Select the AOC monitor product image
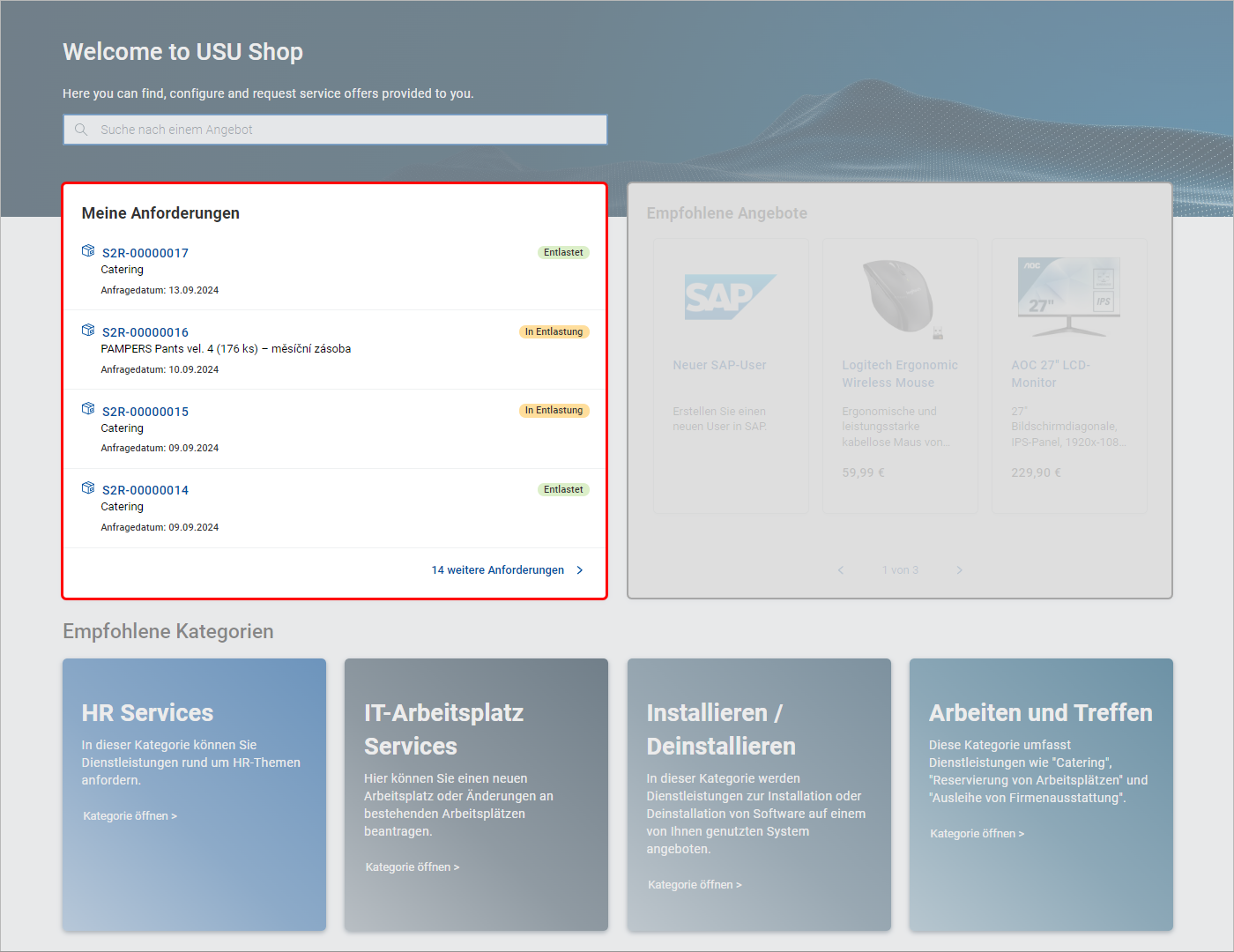1234x952 pixels. coord(1069,298)
